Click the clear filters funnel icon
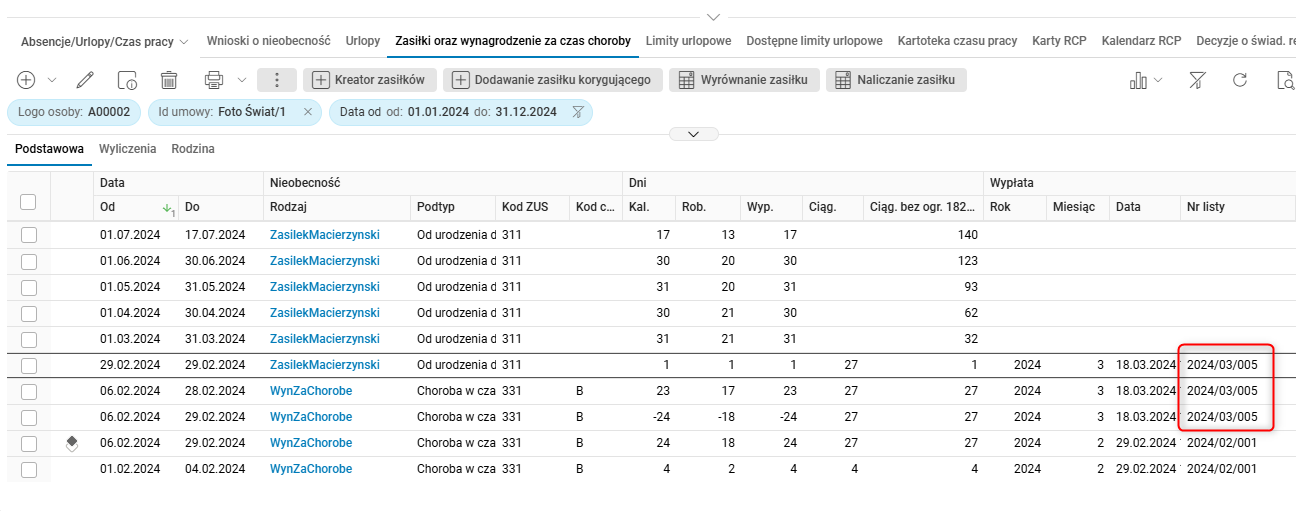 tap(1197, 80)
